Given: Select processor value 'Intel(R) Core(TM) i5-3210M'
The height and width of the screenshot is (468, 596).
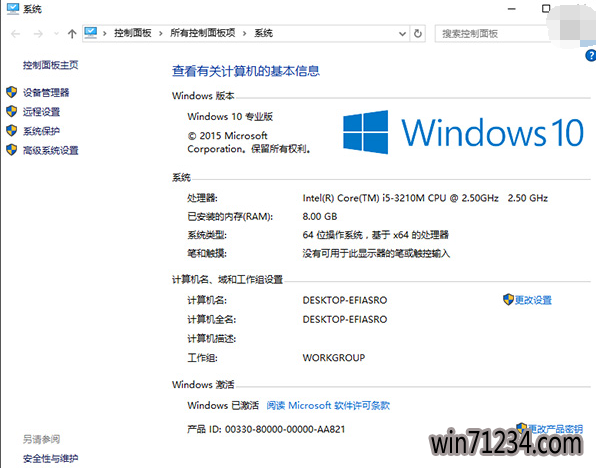Looking at the screenshot, I should [x=364, y=198].
